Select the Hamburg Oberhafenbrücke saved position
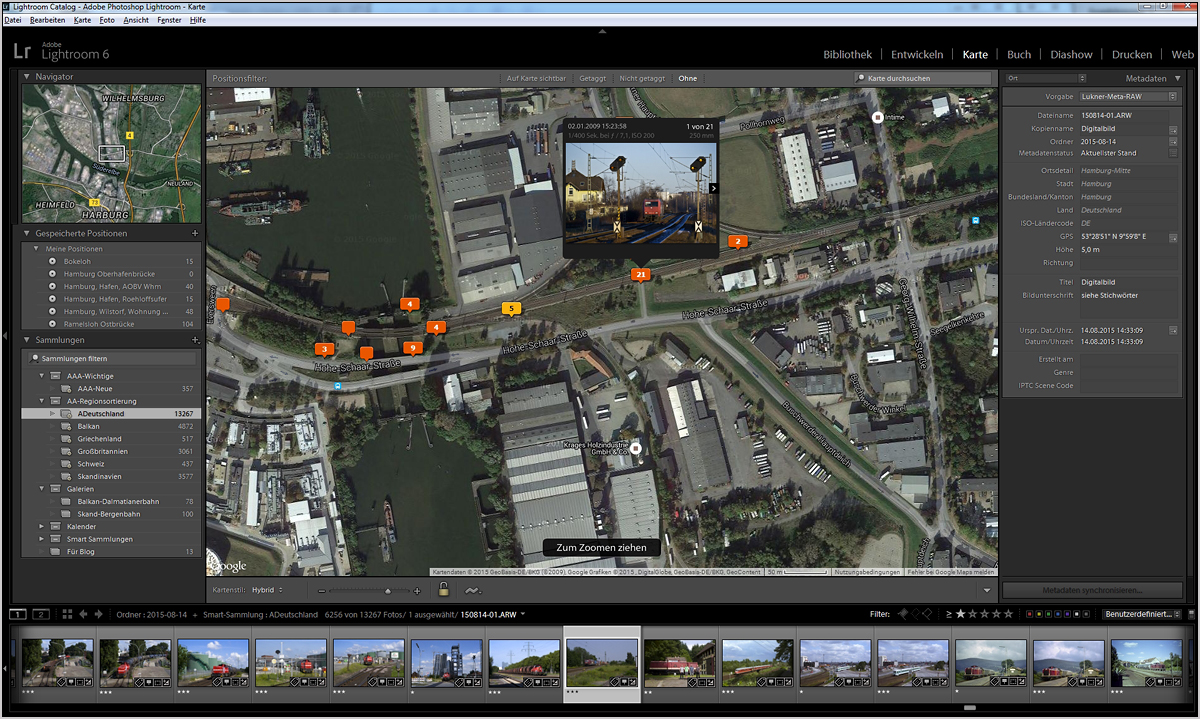The width and height of the screenshot is (1200, 719). point(111,273)
